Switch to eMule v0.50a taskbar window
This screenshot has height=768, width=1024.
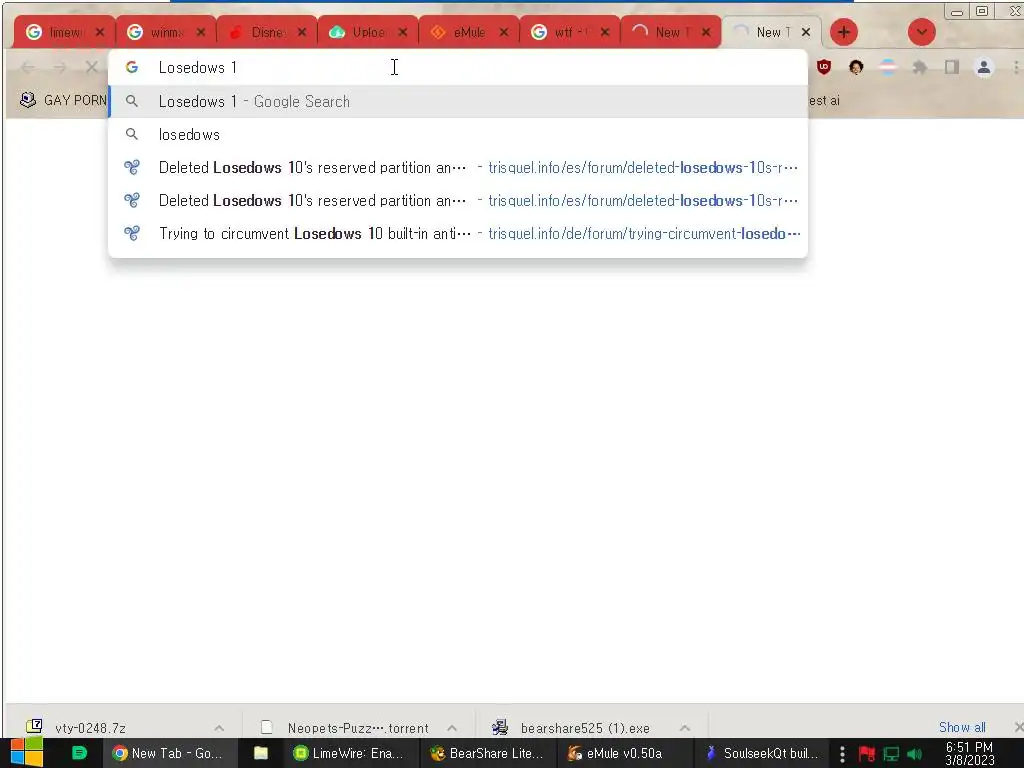[624, 753]
